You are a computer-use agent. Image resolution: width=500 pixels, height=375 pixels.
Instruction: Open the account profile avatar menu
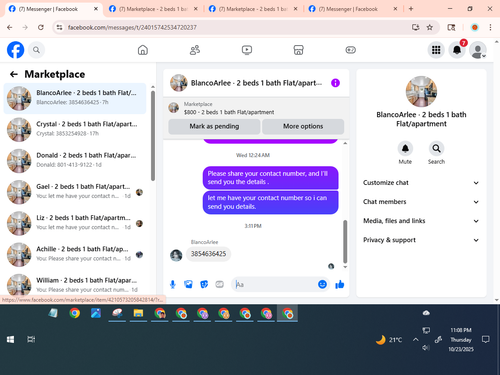coord(478,50)
